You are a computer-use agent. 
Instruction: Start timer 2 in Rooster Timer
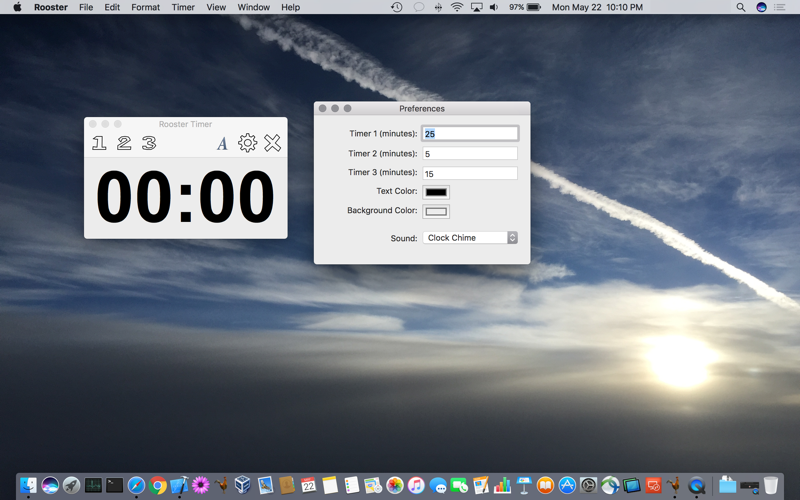pos(124,143)
